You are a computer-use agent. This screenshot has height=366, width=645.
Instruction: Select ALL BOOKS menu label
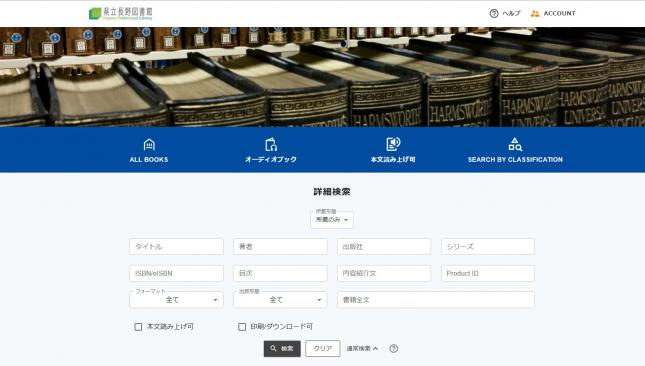[x=149, y=160]
